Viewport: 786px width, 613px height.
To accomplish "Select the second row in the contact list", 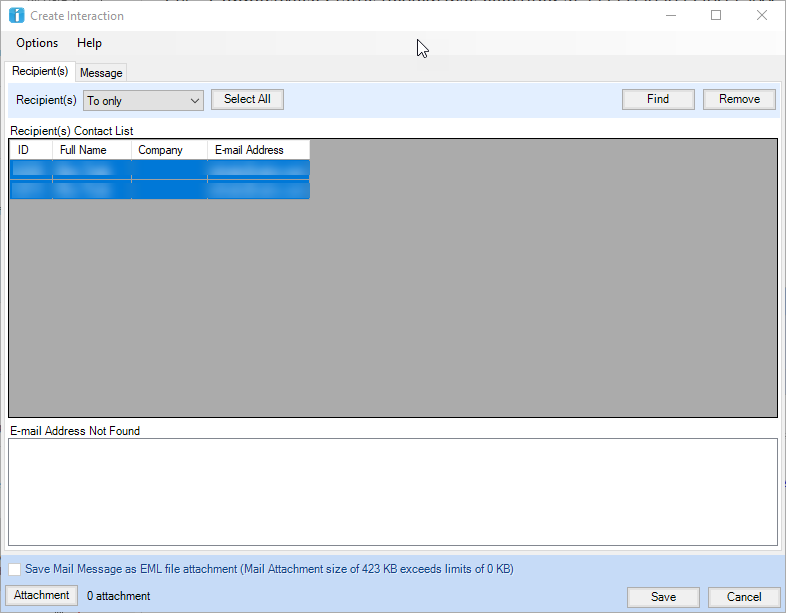I will [x=160, y=190].
